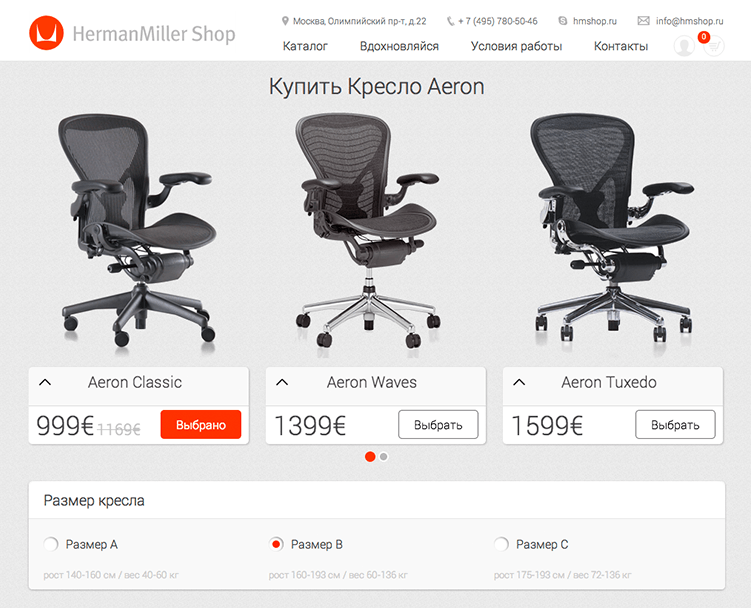Click Выбрать button for Aeron Tuxedo
Viewport: 751px width, 608px height.
pyautogui.click(x=675, y=424)
